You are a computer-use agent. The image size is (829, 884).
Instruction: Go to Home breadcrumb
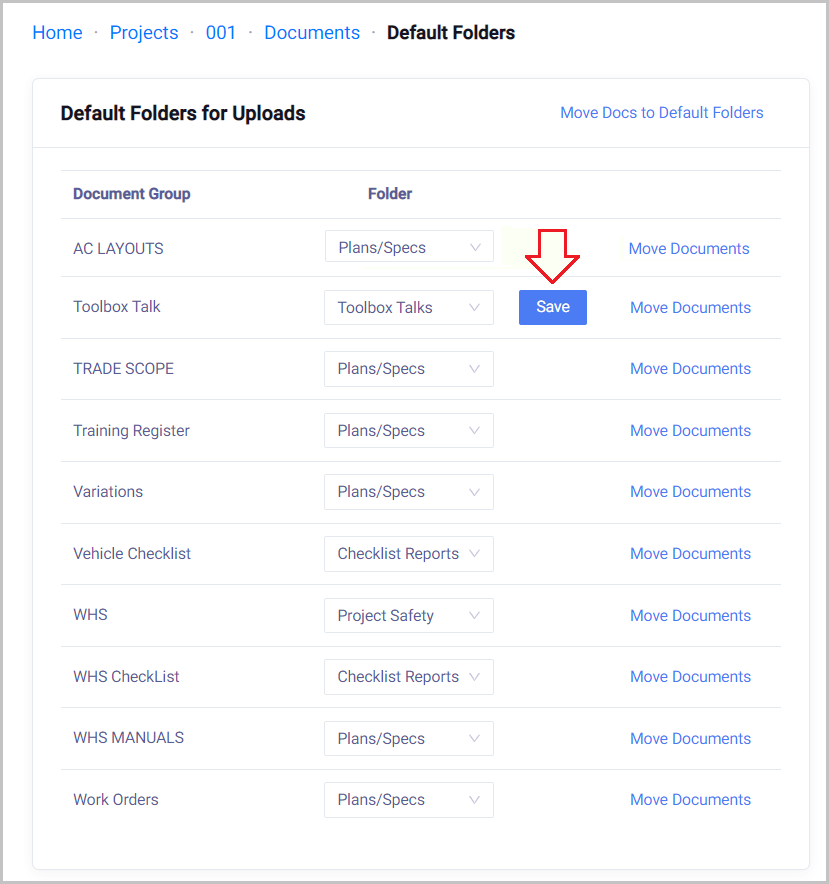(x=57, y=33)
